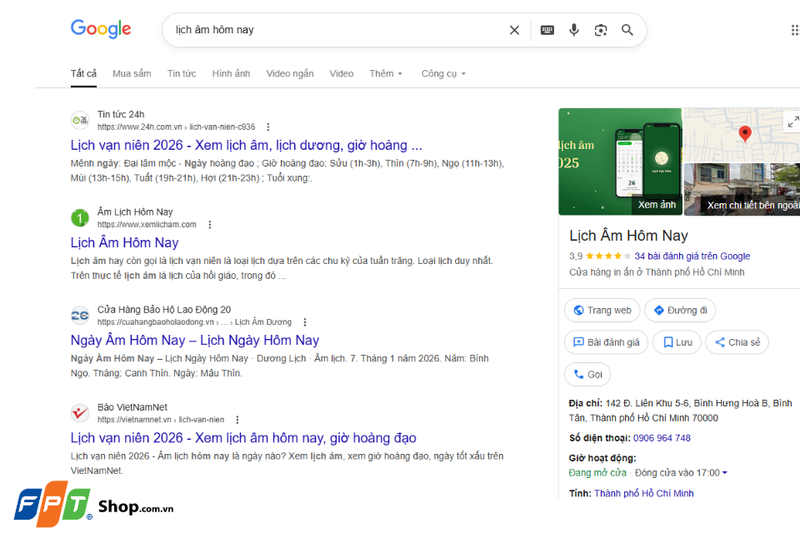Viewport: 800px width, 533px height.
Task: Switch to the Tin tức tab
Action: 182,73
